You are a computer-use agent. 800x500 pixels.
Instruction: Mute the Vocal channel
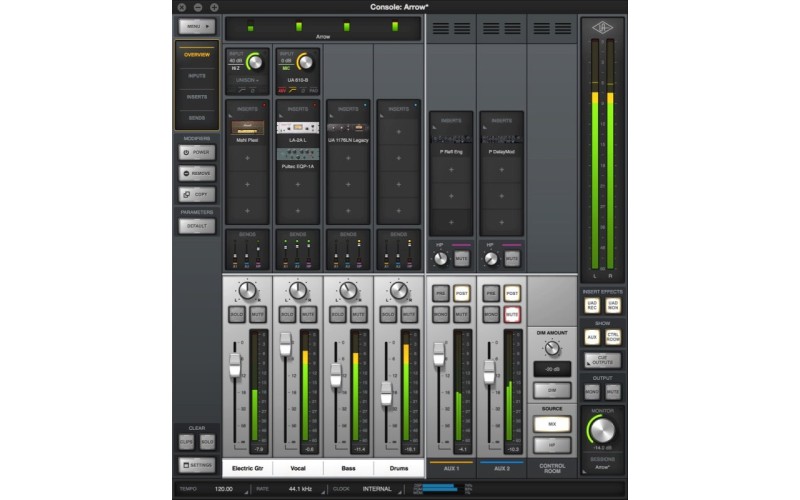click(308, 314)
